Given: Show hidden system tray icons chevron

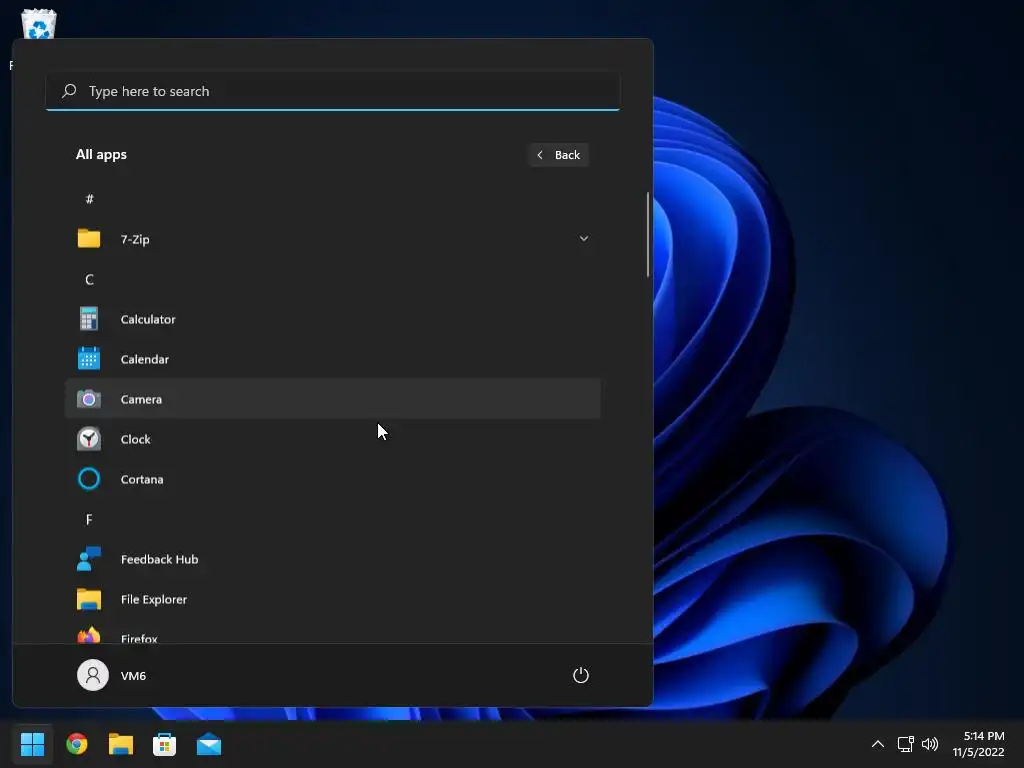Looking at the screenshot, I should click(878, 744).
